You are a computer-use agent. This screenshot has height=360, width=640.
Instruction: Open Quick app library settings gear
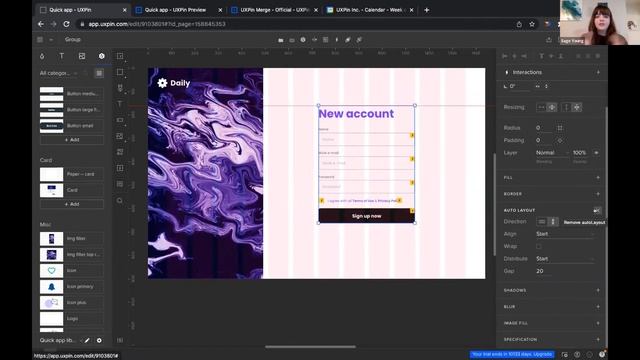(99, 340)
